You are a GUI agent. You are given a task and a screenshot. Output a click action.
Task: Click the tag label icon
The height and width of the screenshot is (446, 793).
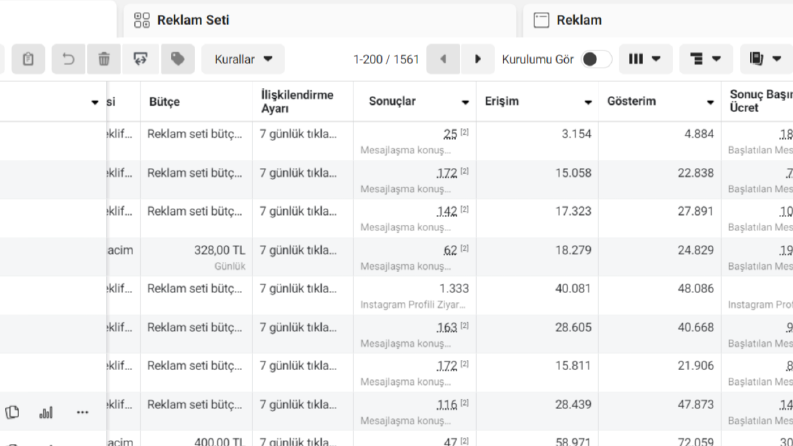[178, 59]
